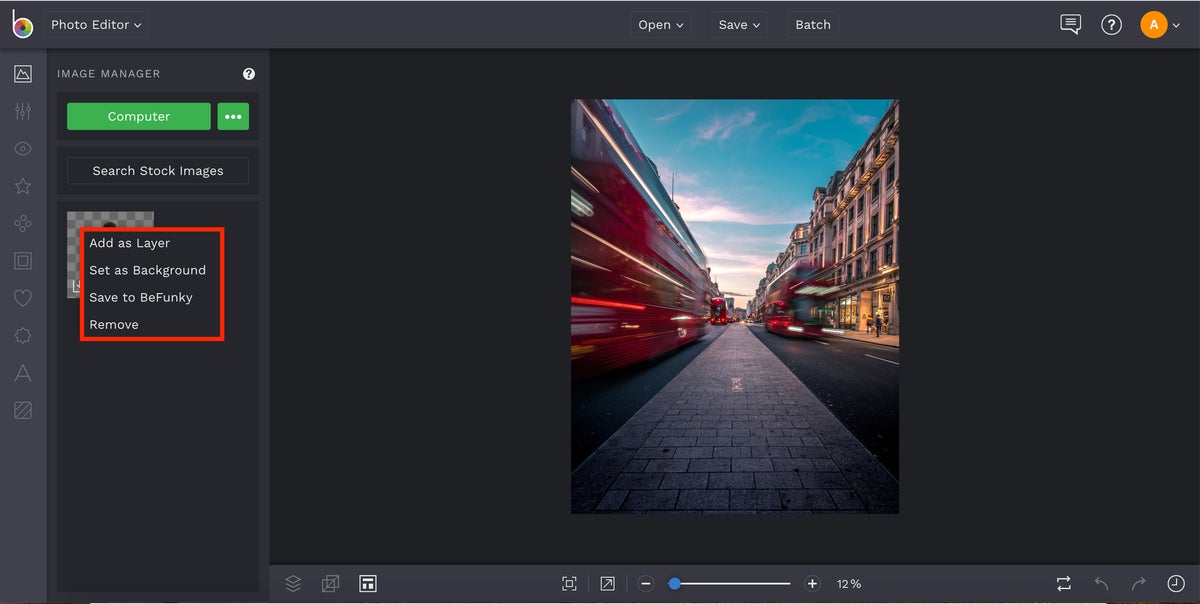Select the Text tool icon

22,373
